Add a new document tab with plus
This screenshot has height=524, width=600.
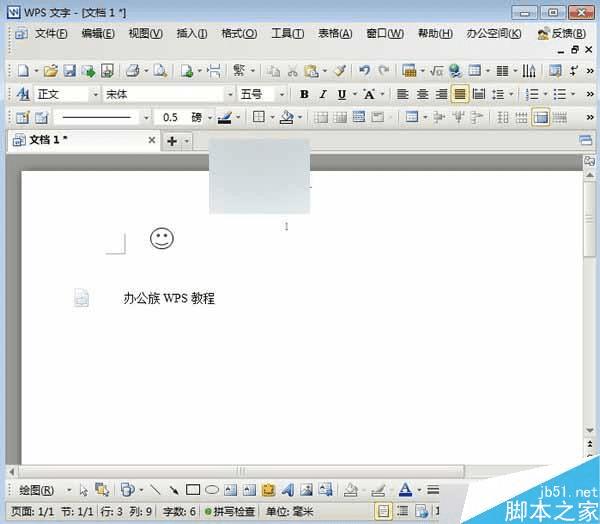(x=172, y=141)
